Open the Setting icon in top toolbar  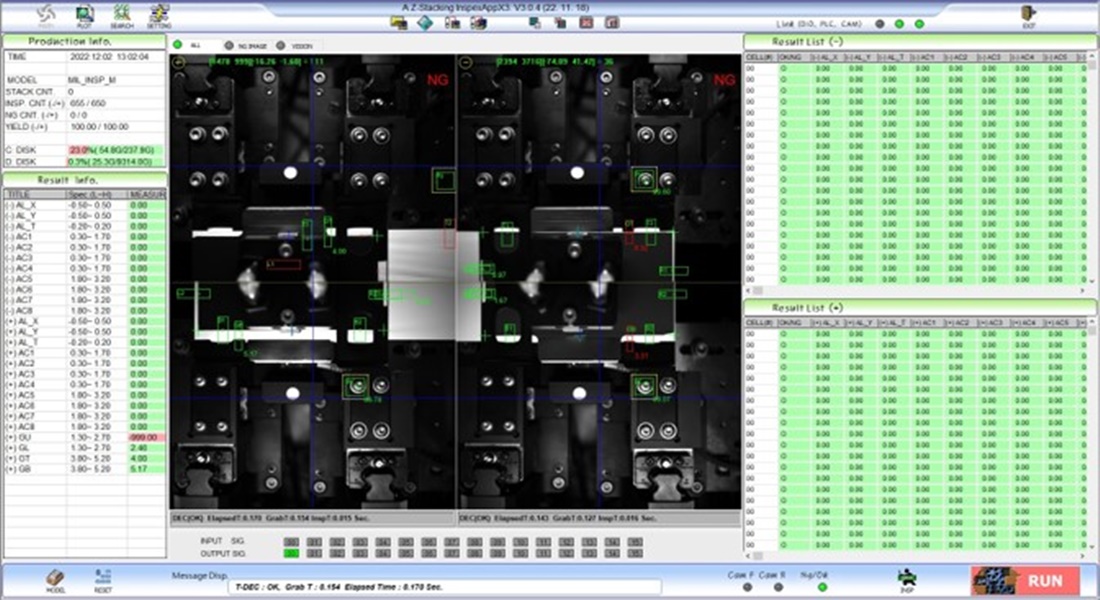point(158,14)
